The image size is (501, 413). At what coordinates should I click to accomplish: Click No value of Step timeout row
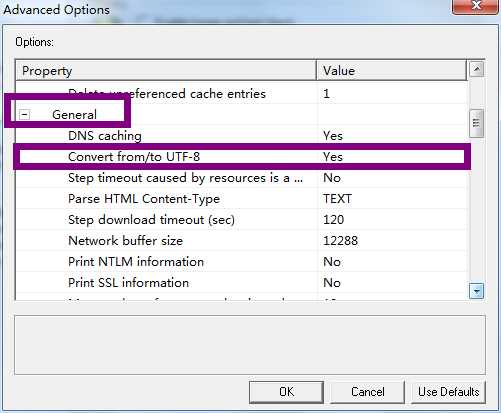332,178
